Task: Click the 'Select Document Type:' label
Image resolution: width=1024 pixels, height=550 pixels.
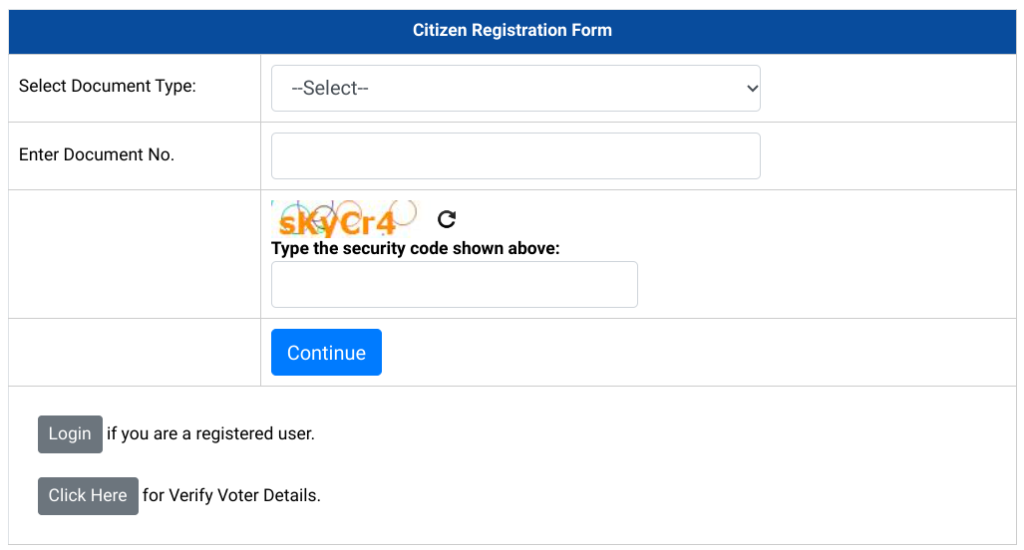Action: pos(107,86)
